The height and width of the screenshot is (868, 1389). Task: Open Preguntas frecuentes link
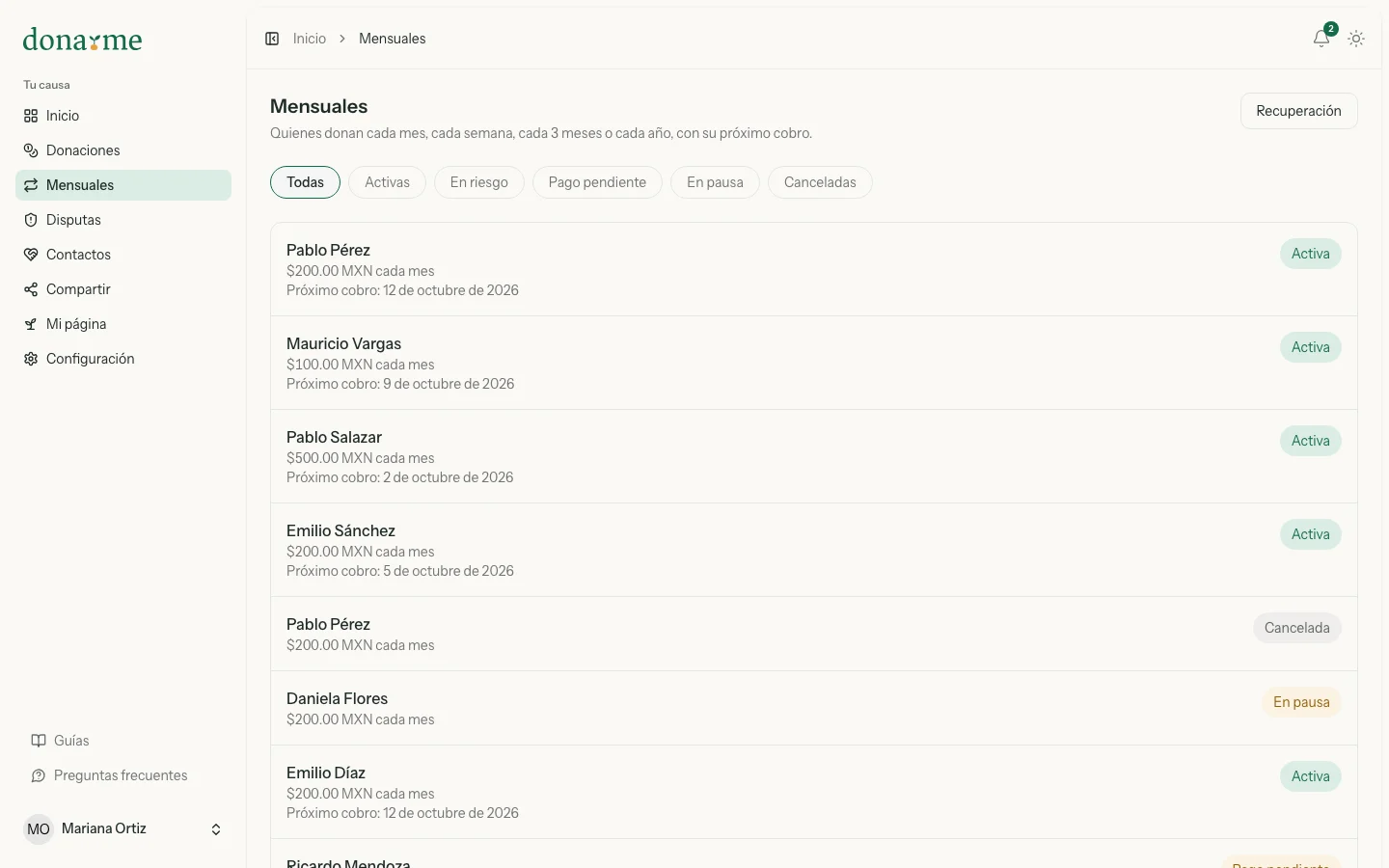pos(121,775)
